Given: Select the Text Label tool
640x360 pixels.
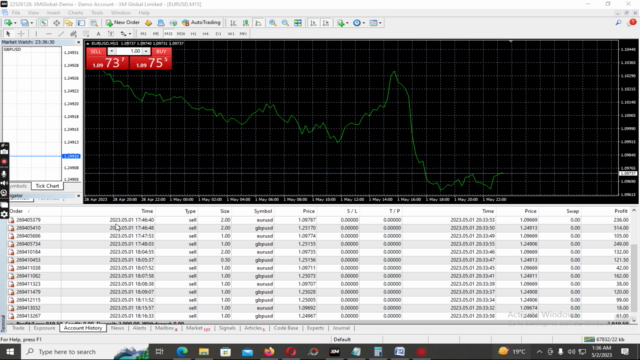Looking at the screenshot, I should [111, 33].
